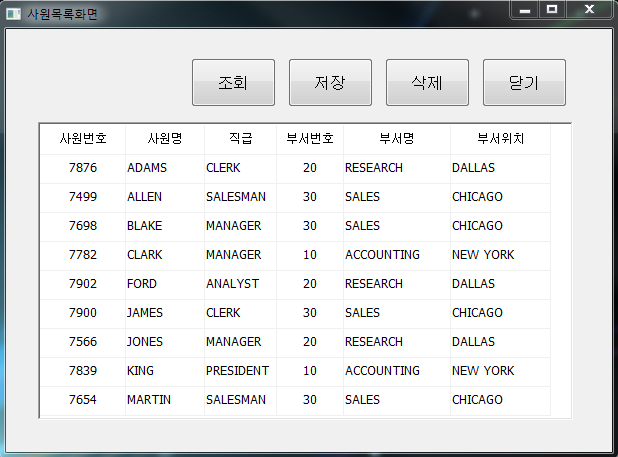Click the ANALYST job cell
Image resolution: width=618 pixels, height=457 pixels.
tap(240, 284)
